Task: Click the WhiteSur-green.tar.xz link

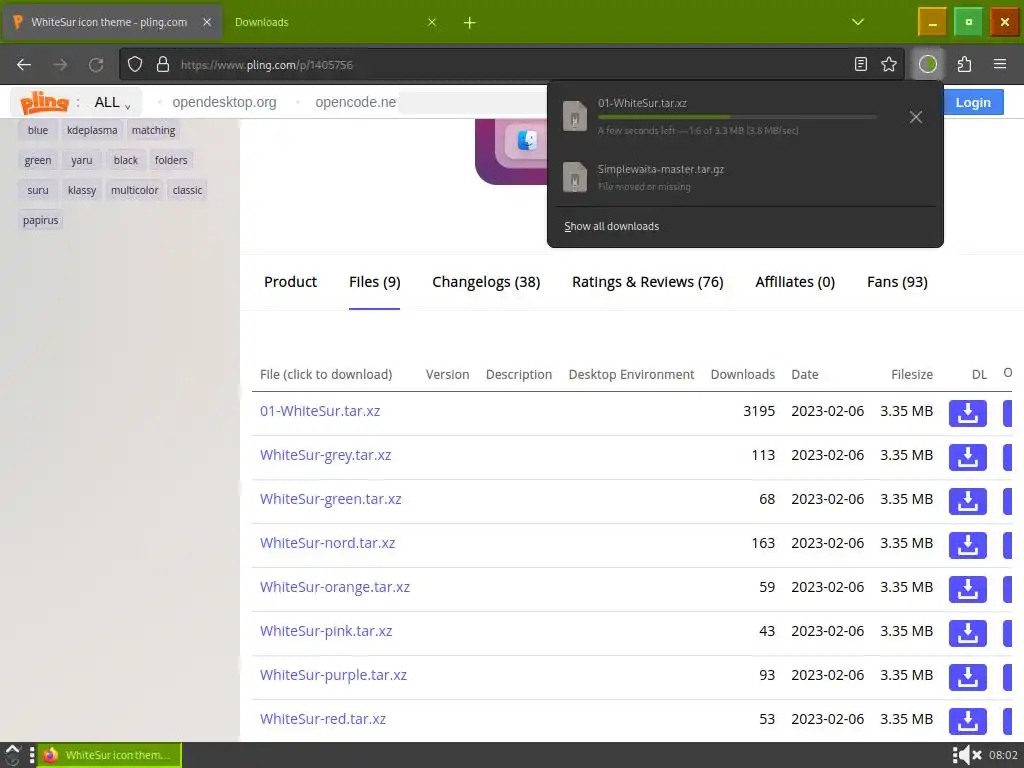Action: [x=330, y=499]
